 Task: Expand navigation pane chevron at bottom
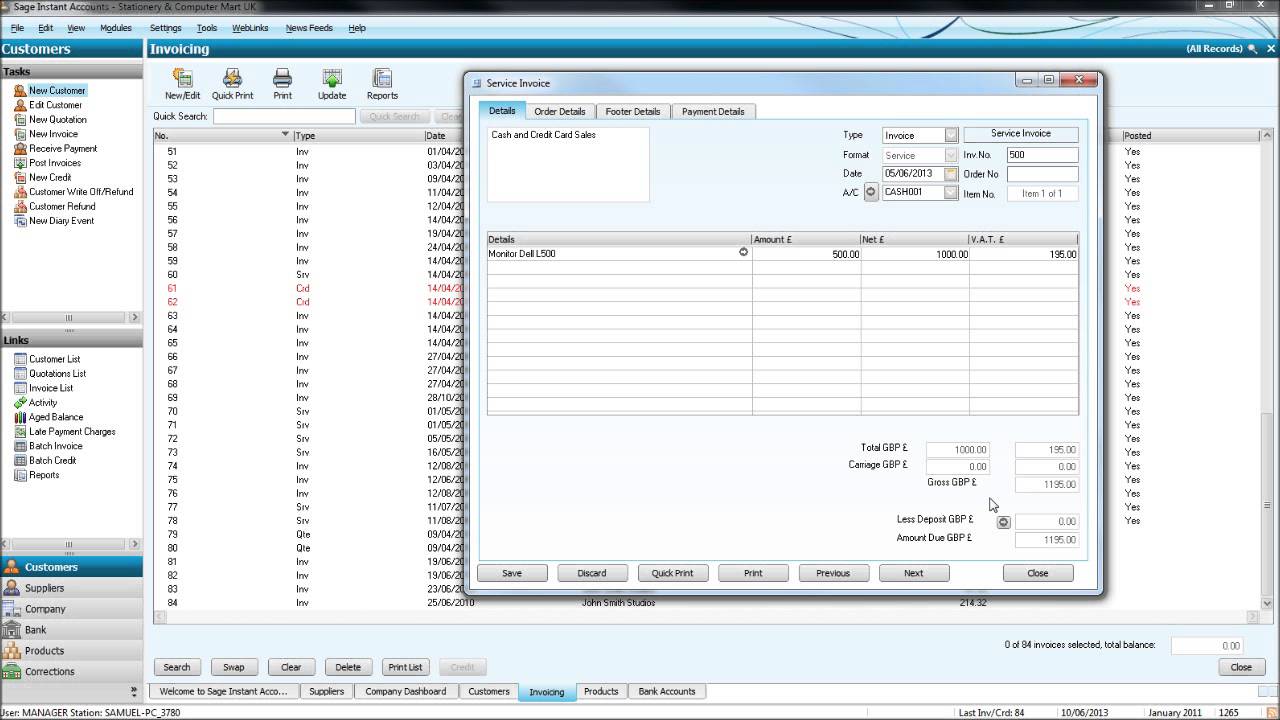[x=134, y=691]
